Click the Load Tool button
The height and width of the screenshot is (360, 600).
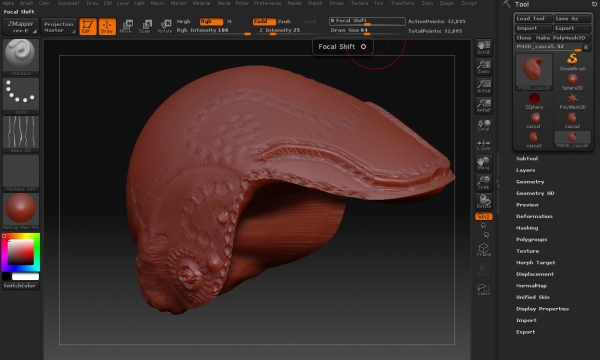coord(534,18)
